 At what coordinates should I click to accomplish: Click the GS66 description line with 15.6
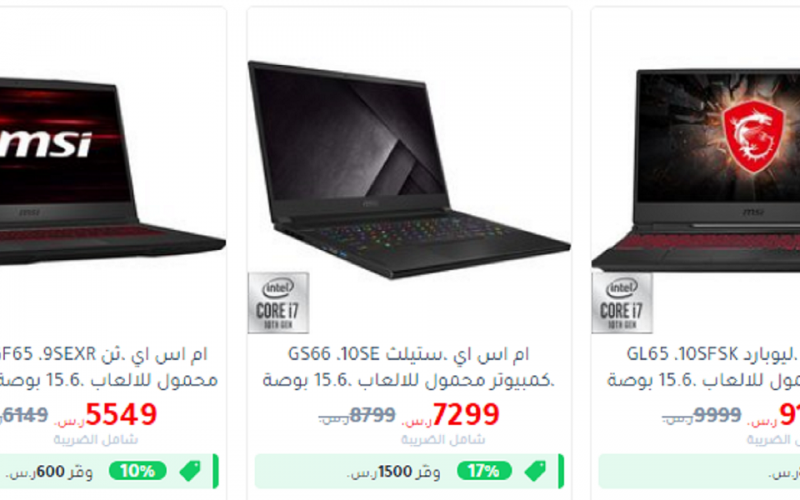click(409, 381)
